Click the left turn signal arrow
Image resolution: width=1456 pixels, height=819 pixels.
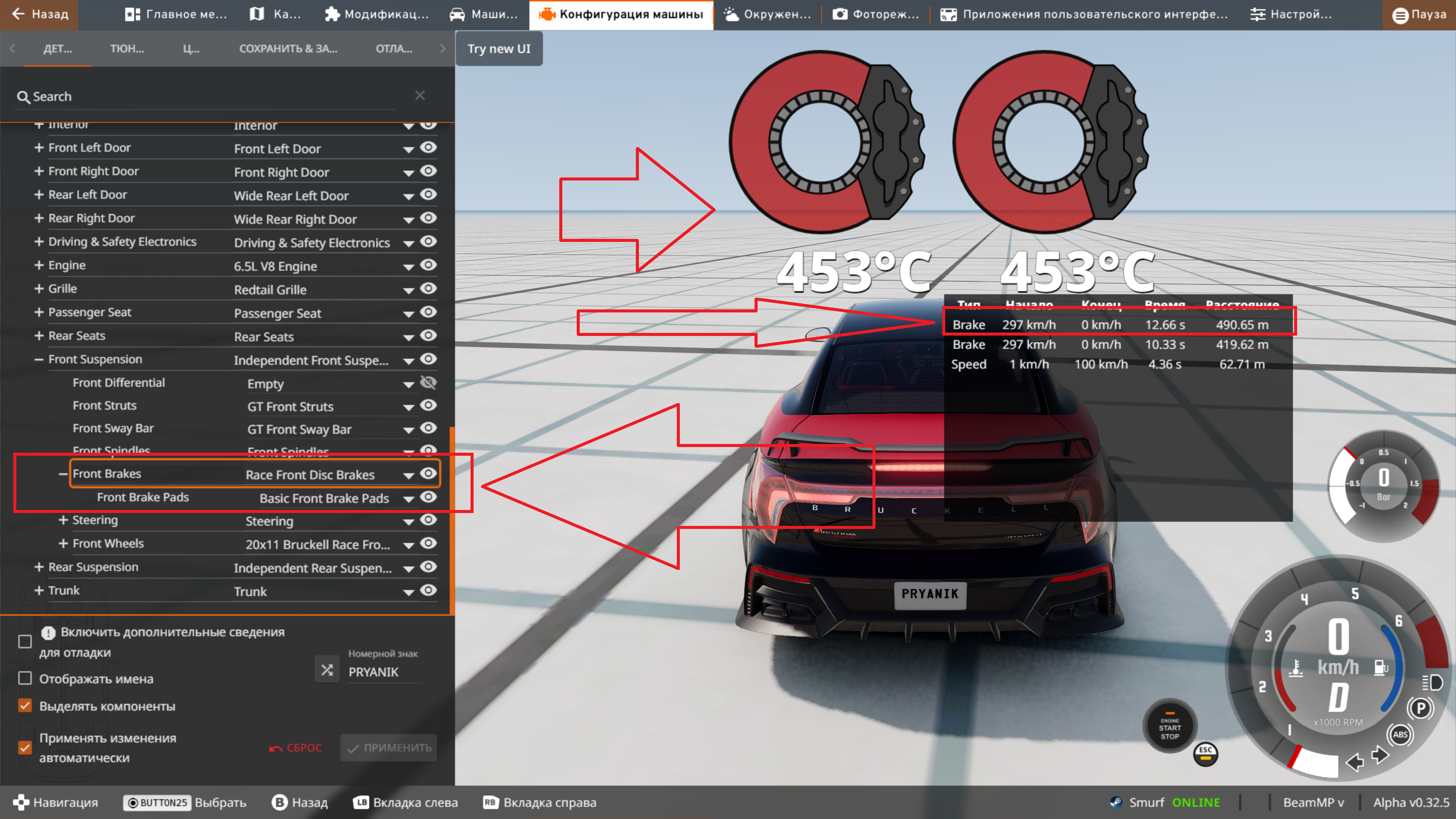(x=1354, y=763)
